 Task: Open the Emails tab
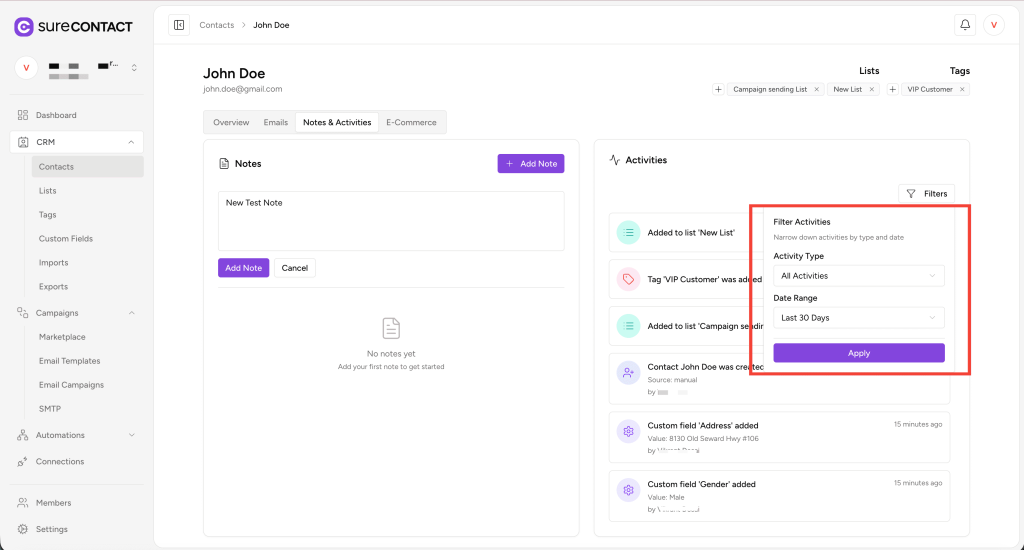pos(276,122)
